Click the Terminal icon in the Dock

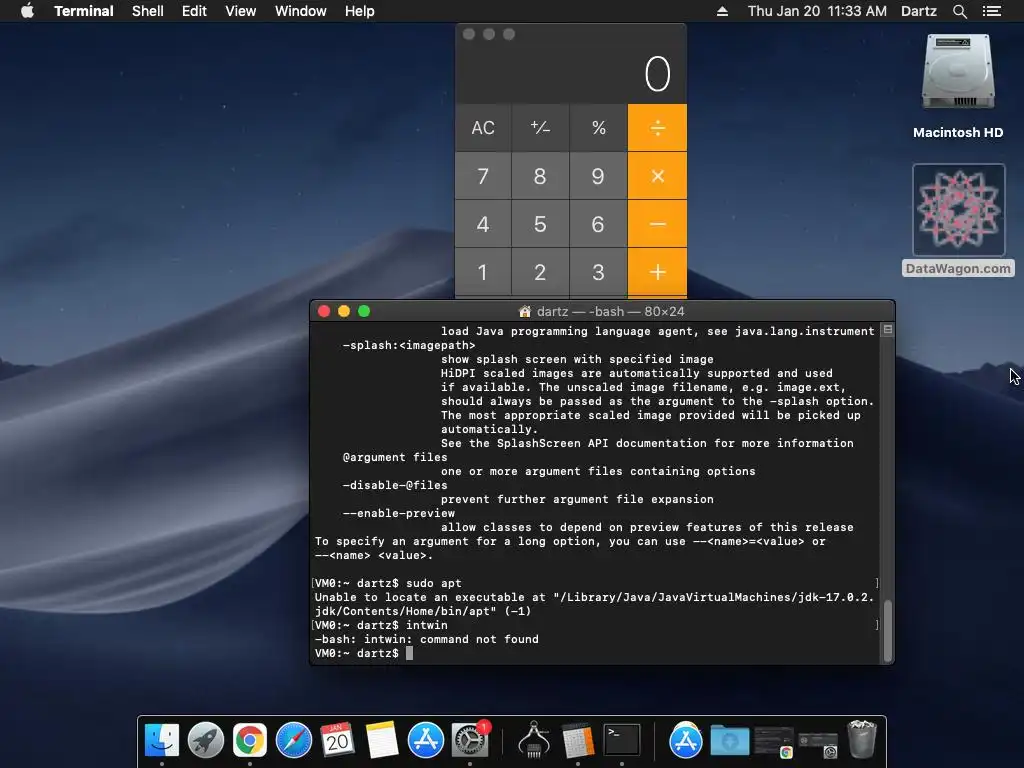(x=622, y=741)
